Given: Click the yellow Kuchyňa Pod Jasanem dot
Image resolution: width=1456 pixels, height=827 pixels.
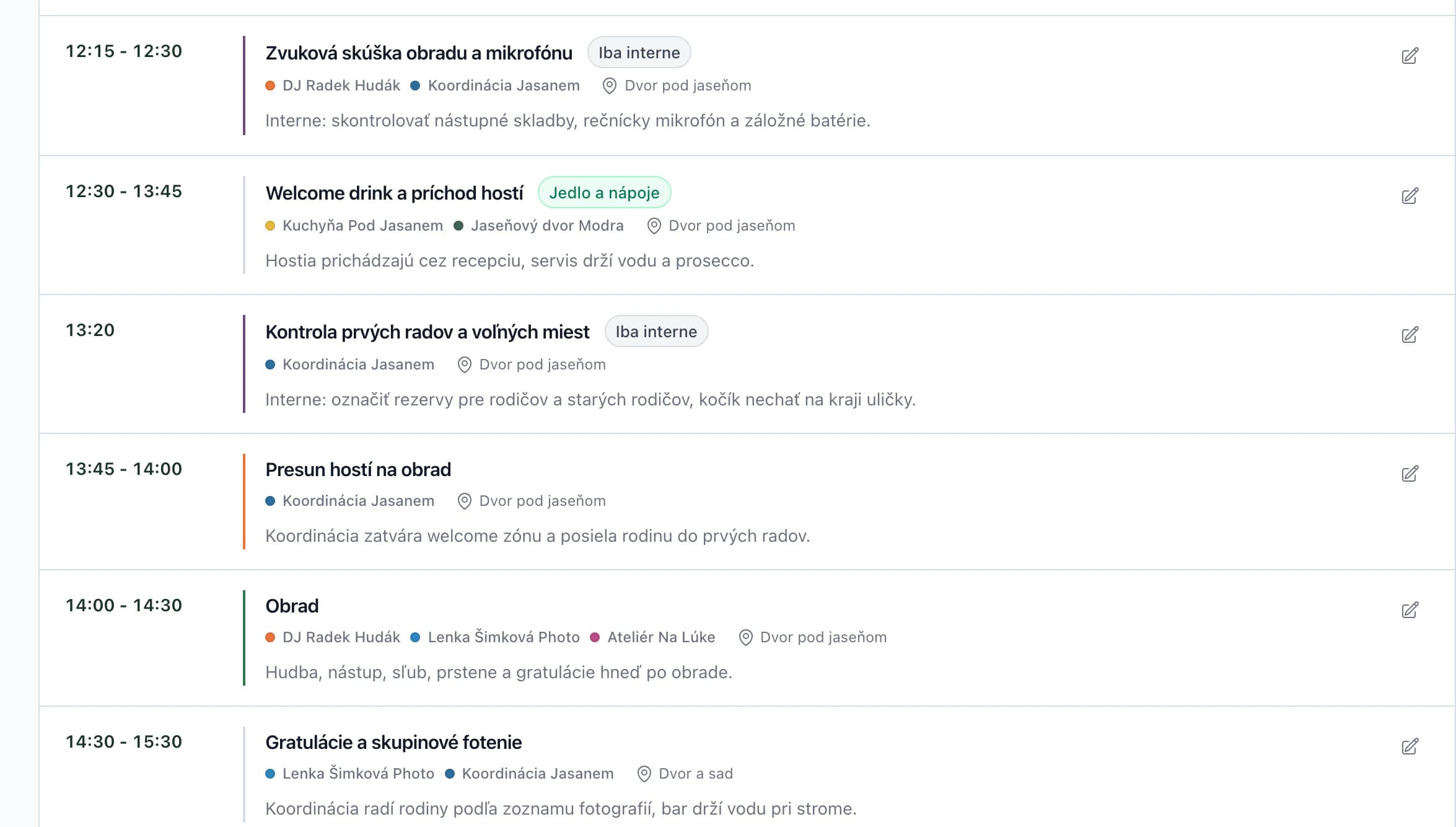Looking at the screenshot, I should coord(270,226).
